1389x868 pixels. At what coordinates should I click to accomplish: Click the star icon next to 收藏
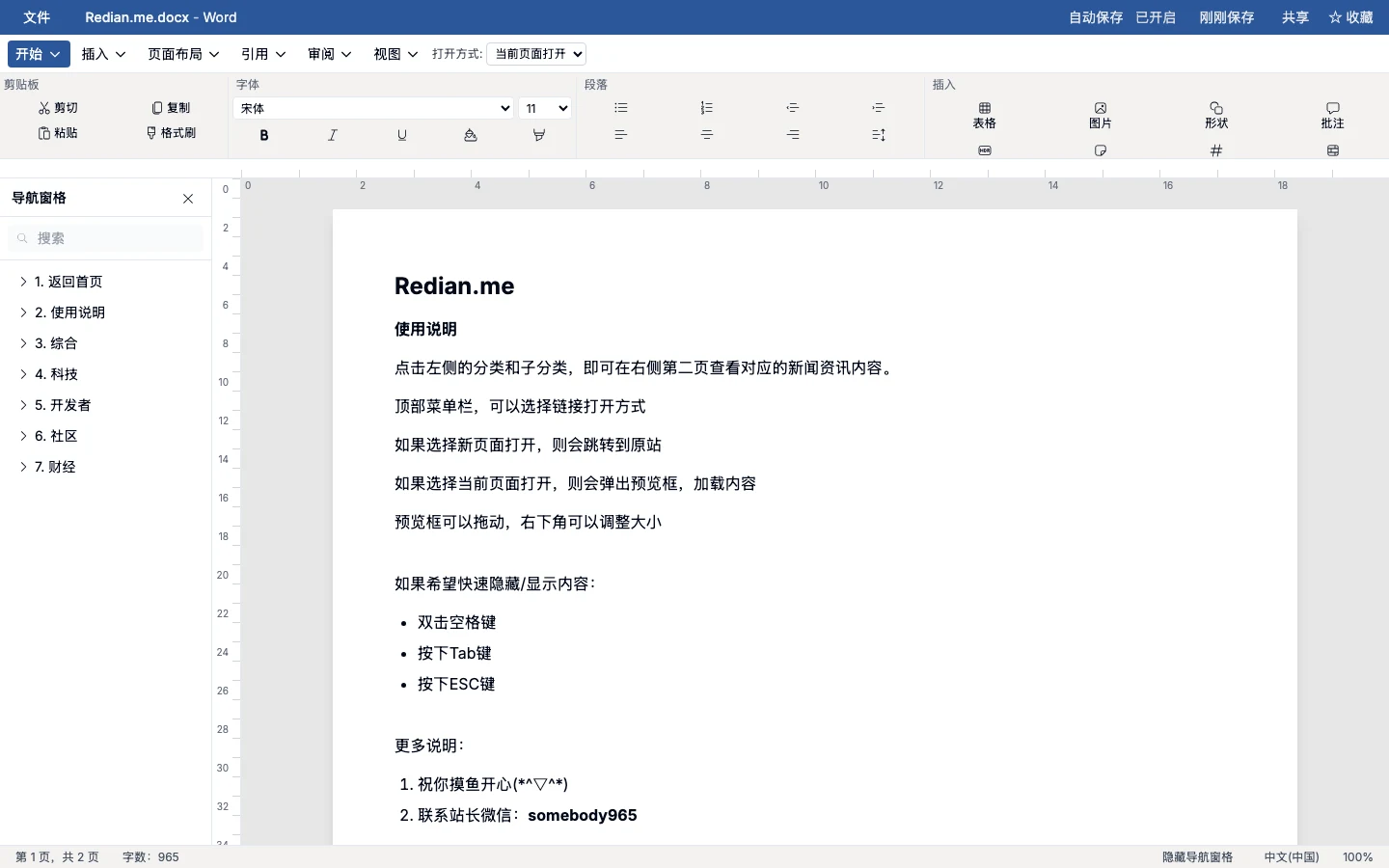1335,17
